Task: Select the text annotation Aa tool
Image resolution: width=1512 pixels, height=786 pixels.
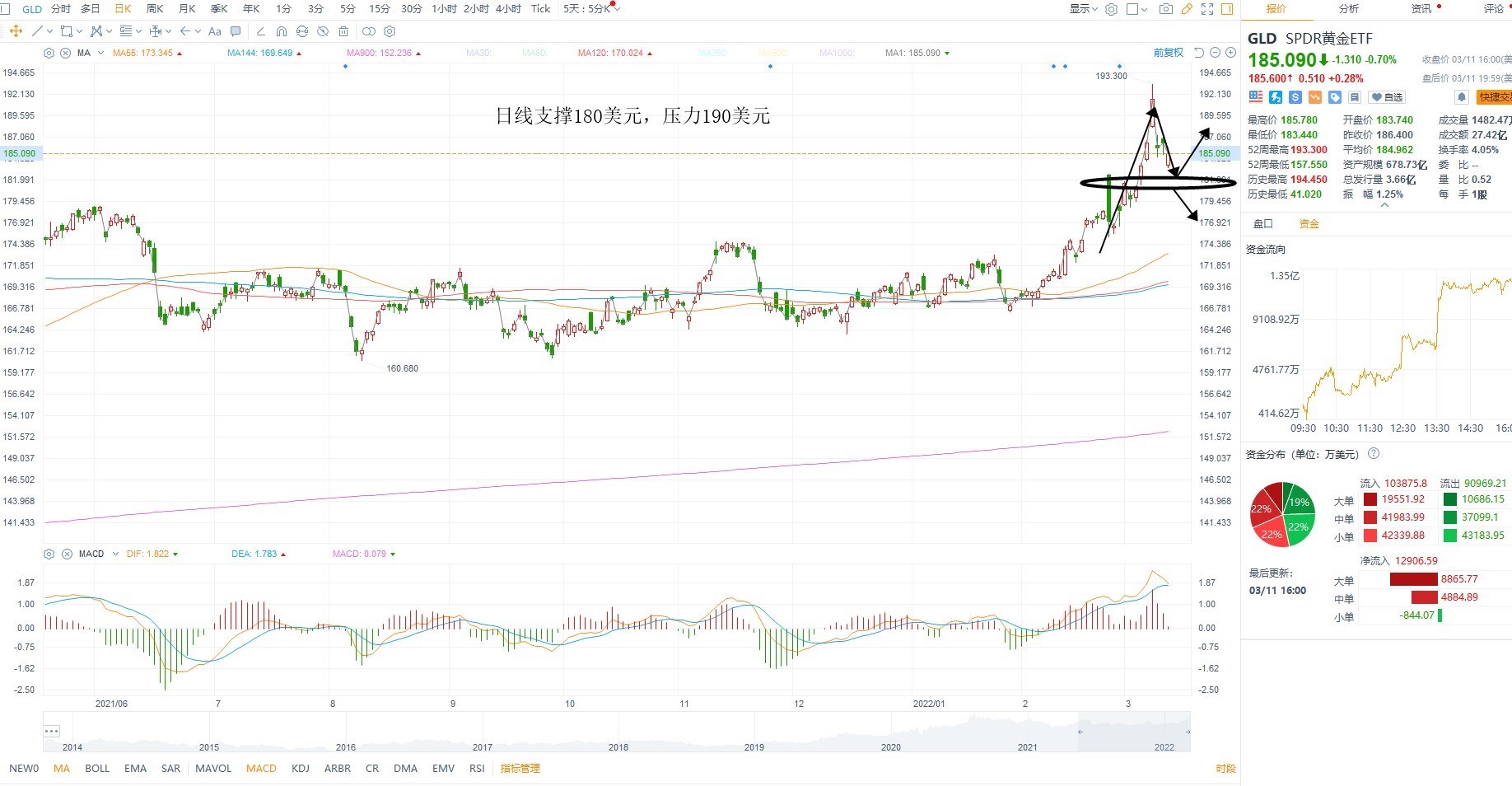Action: click(215, 31)
